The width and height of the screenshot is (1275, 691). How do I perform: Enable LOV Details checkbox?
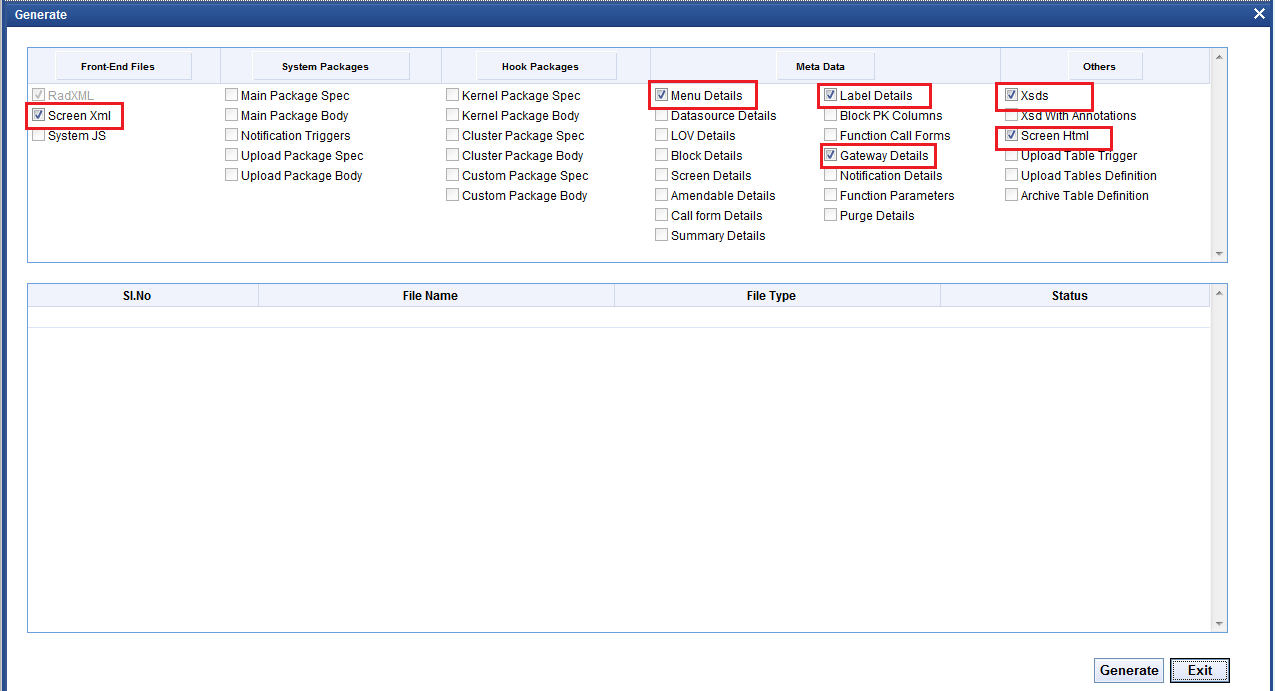pyautogui.click(x=662, y=136)
